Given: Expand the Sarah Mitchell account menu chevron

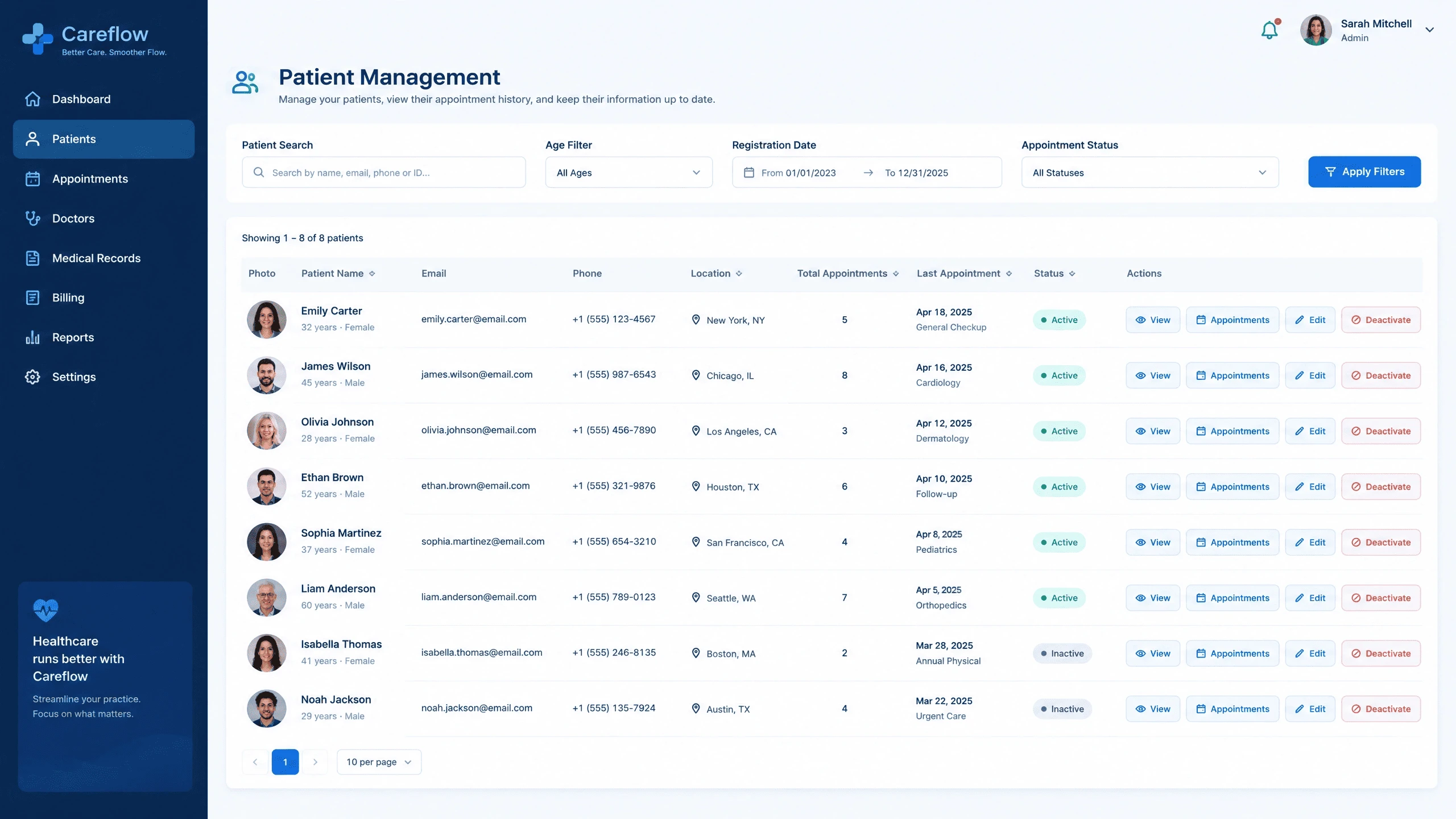Looking at the screenshot, I should [1429, 30].
